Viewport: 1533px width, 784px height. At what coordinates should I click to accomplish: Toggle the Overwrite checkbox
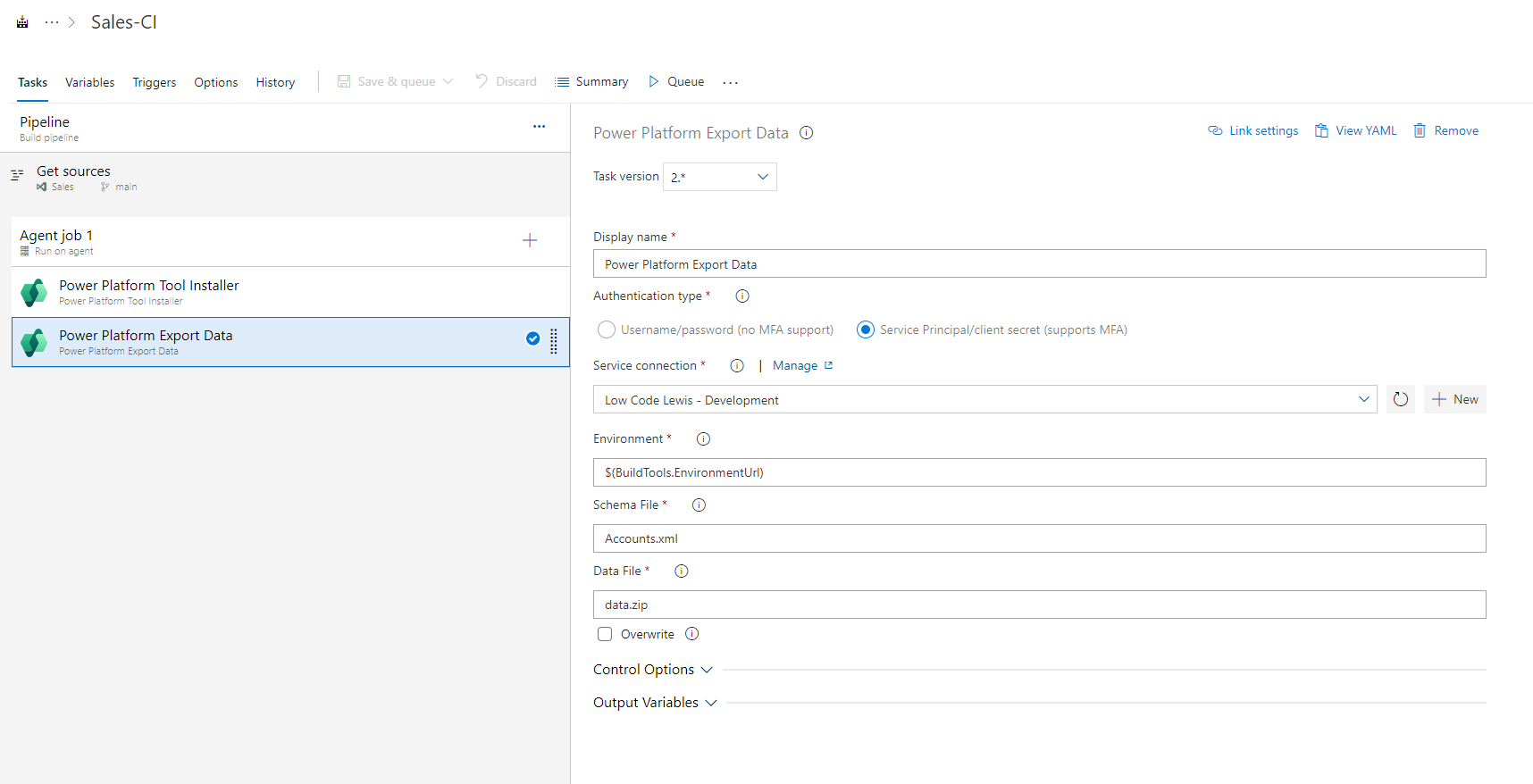click(x=605, y=634)
